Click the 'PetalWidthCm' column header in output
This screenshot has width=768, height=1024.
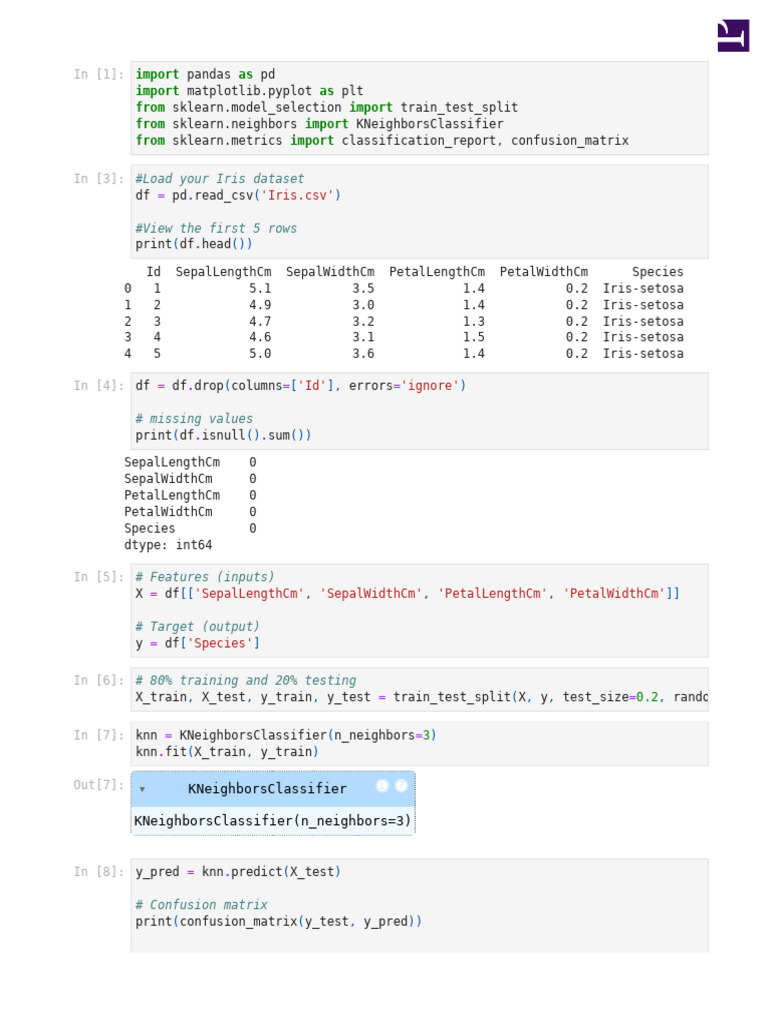pos(544,272)
